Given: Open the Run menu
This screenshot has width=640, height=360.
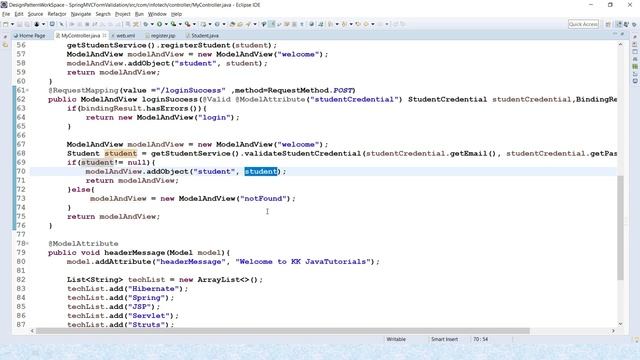Looking at the screenshot, I should click(x=139, y=14).
